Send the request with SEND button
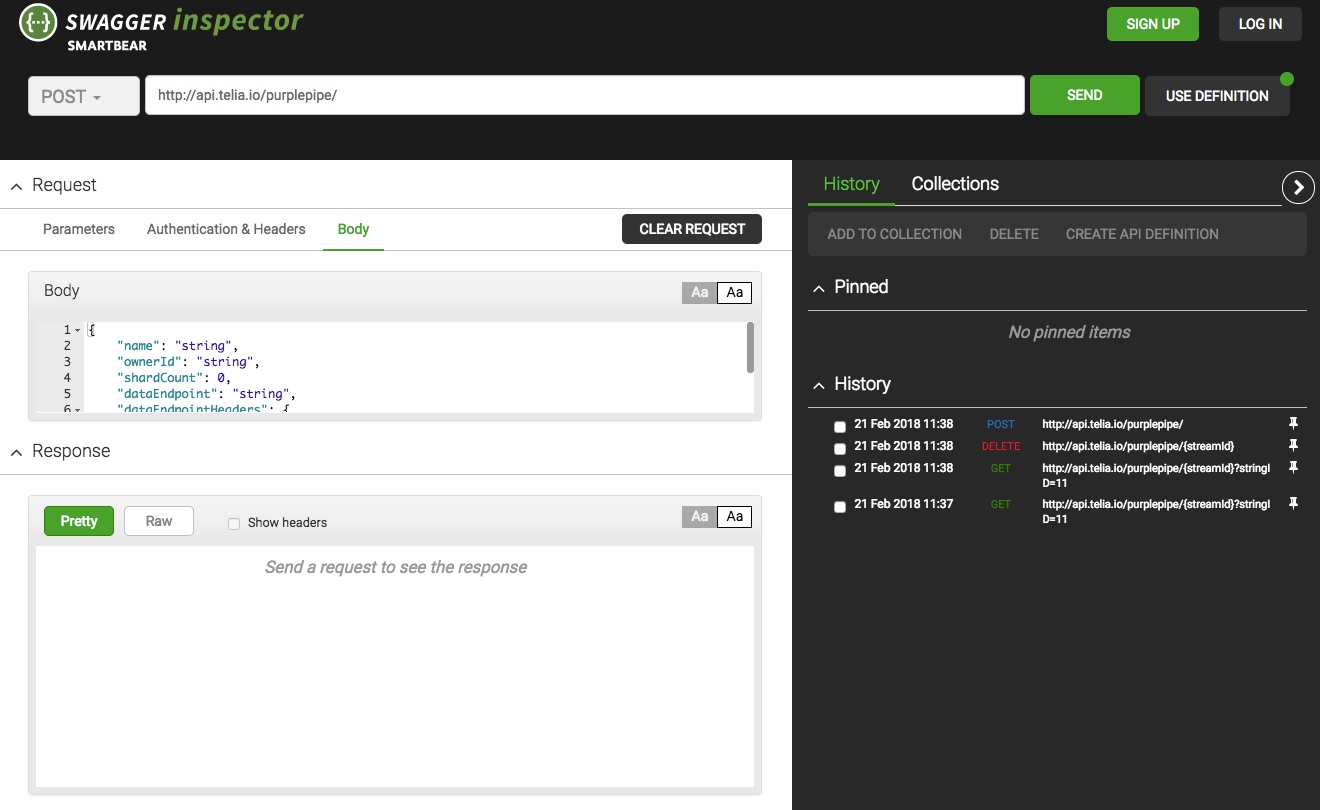This screenshot has width=1320, height=810. coord(1085,95)
